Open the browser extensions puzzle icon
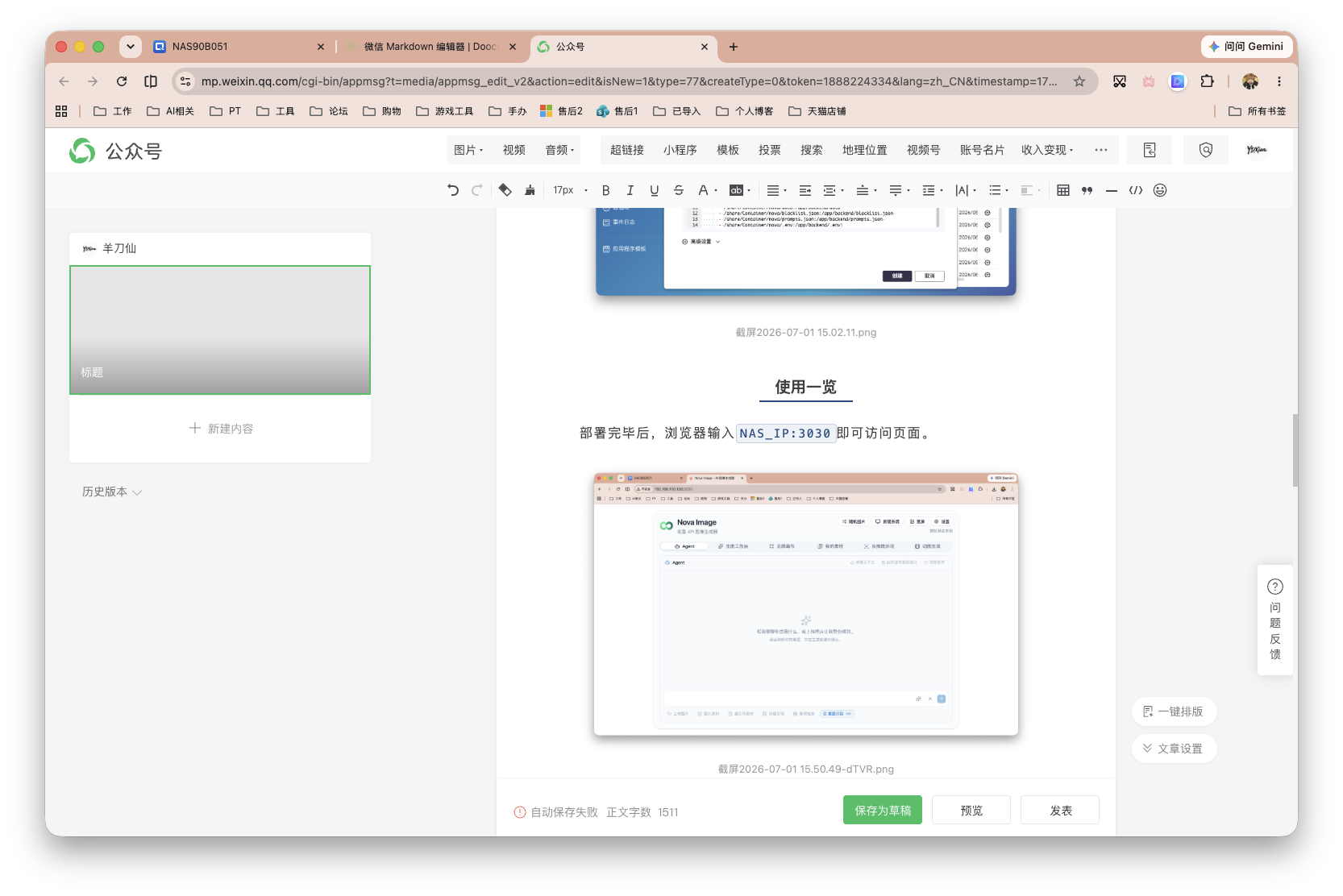Image resolution: width=1343 pixels, height=896 pixels. 1207,81
